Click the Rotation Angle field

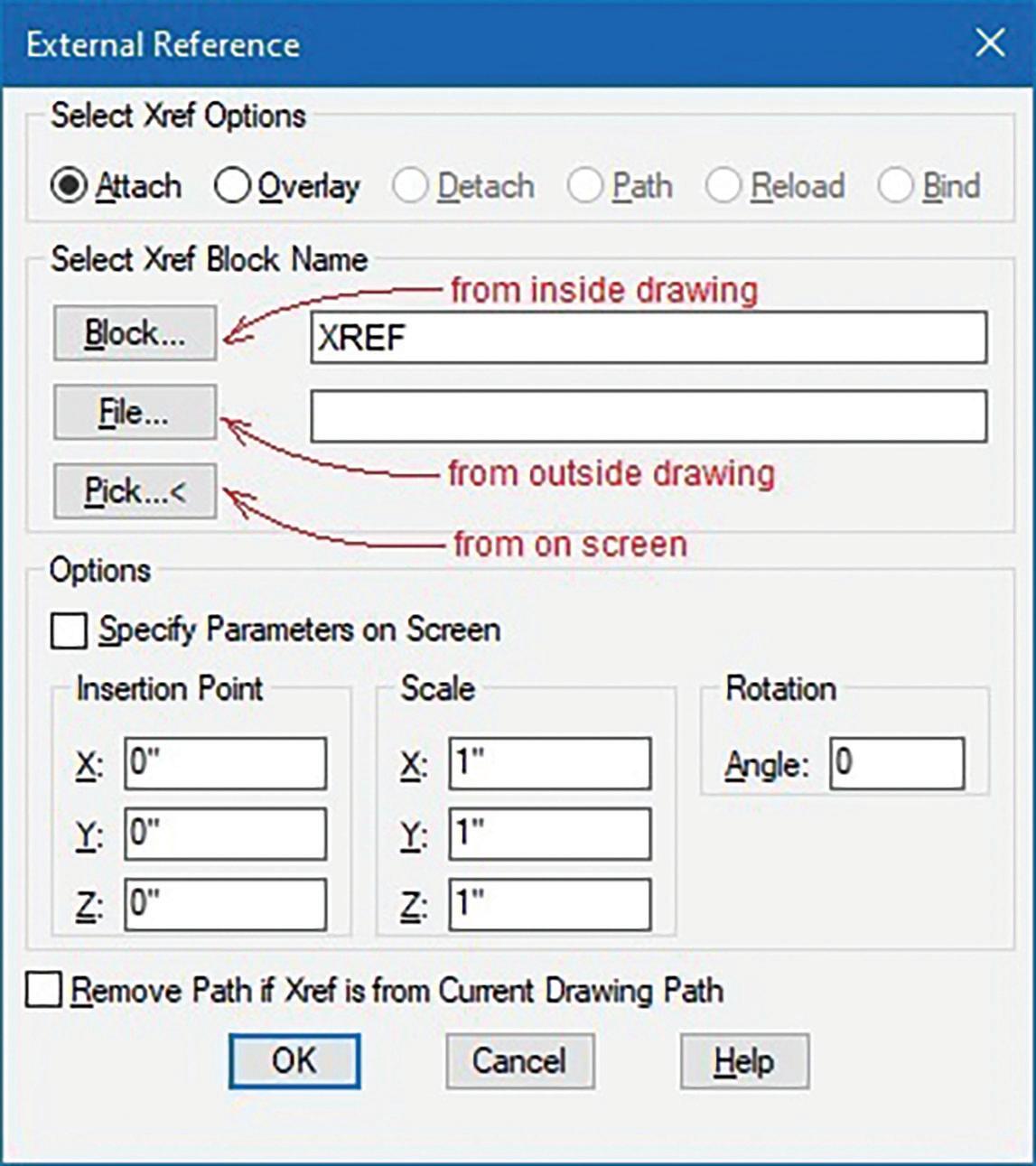(x=896, y=763)
